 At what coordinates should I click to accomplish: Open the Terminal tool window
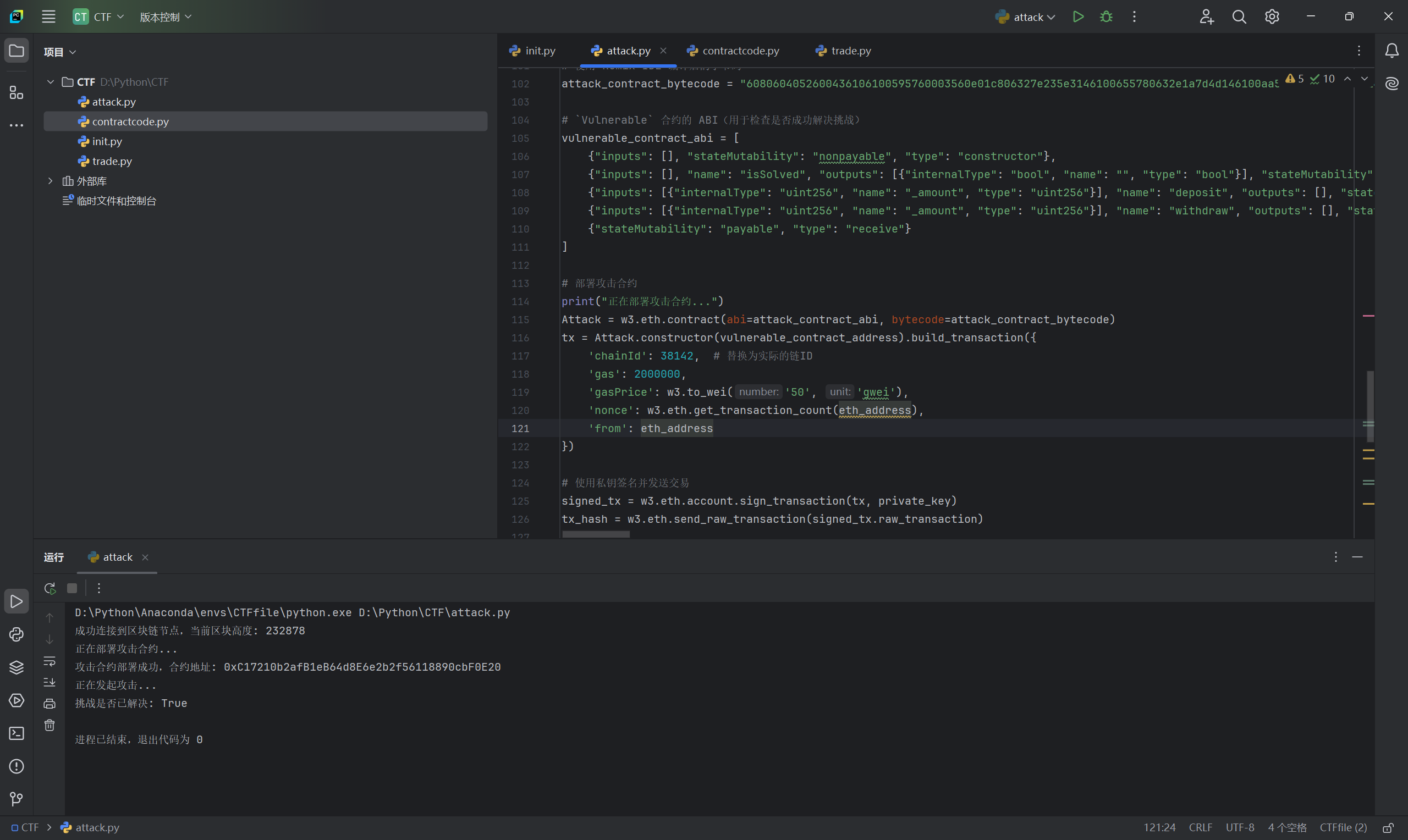pyautogui.click(x=16, y=733)
